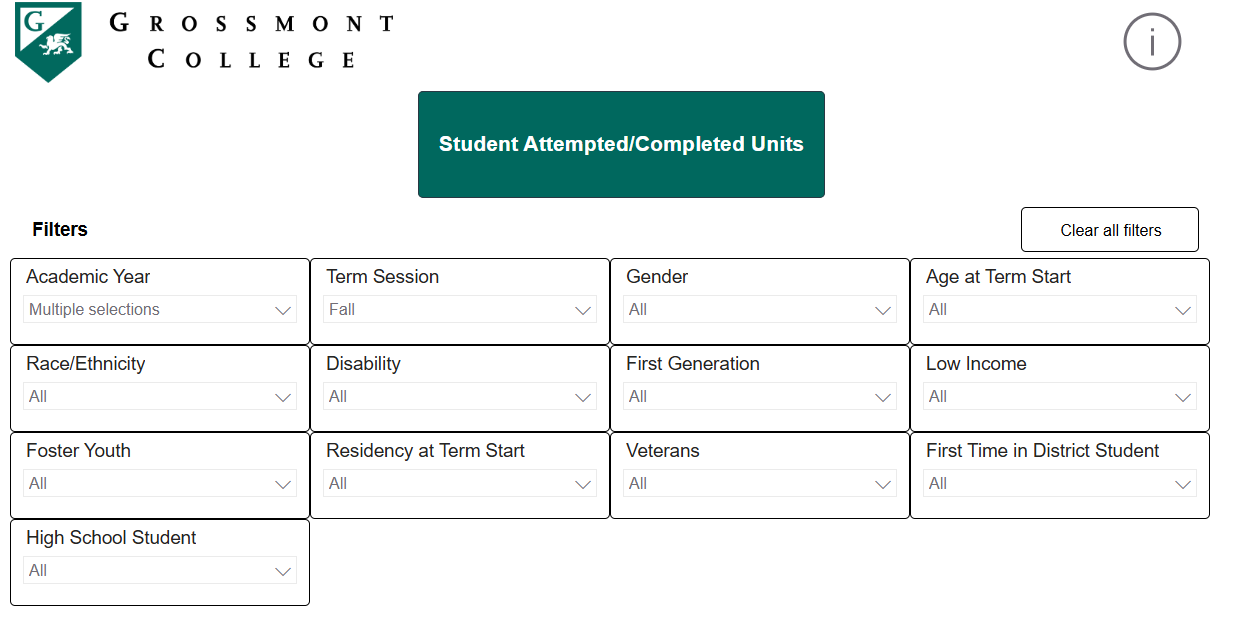The height and width of the screenshot is (623, 1245).
Task: Click the Academic Year filter card title
Action: click(87, 276)
